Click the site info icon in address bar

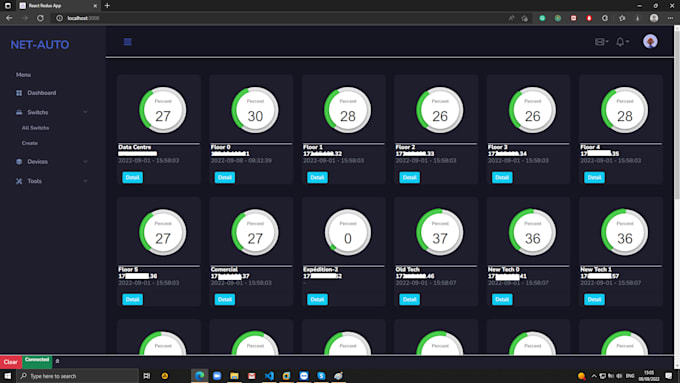coord(60,18)
